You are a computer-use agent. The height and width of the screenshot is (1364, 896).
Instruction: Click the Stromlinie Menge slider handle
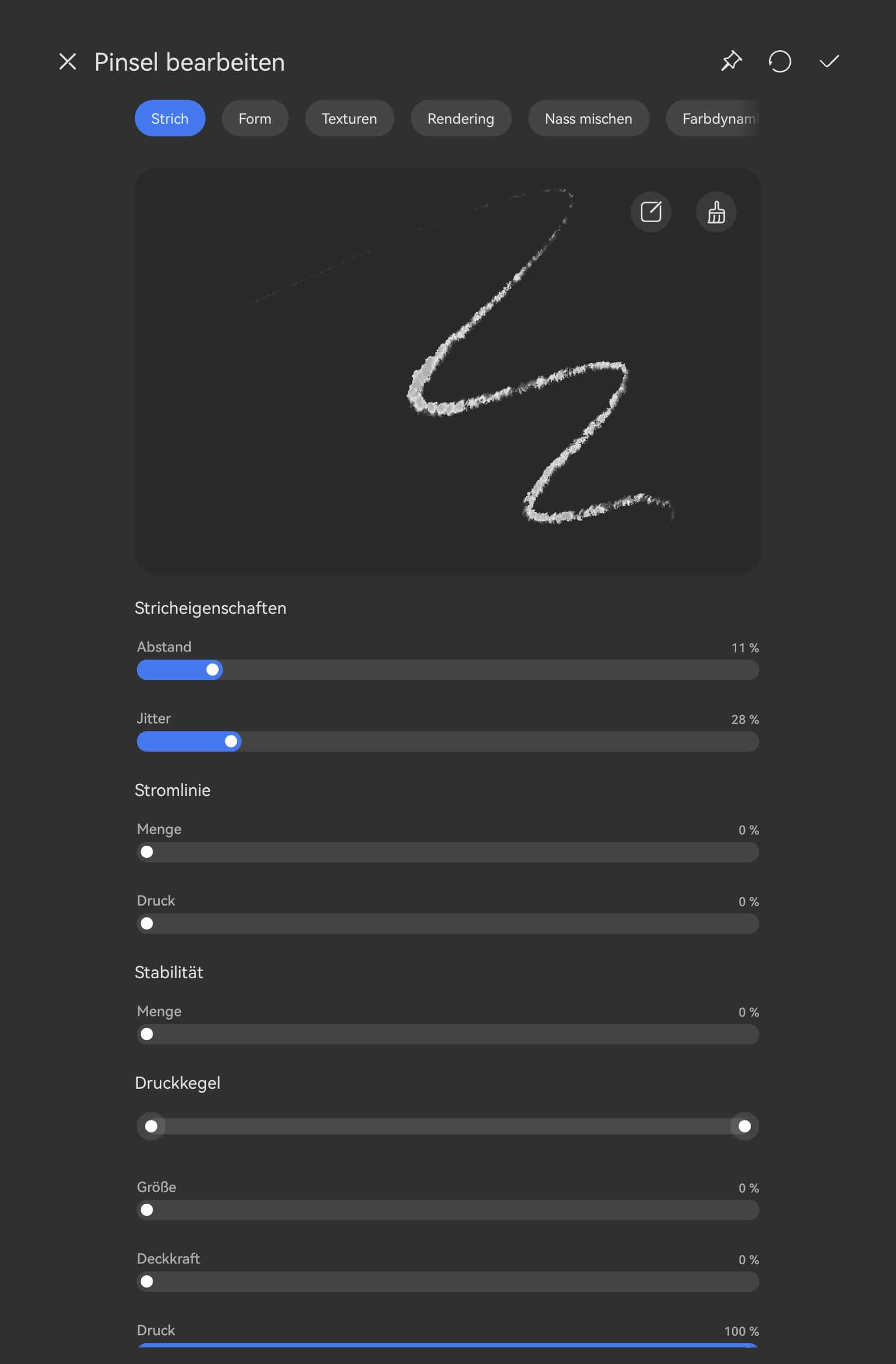[147, 852]
